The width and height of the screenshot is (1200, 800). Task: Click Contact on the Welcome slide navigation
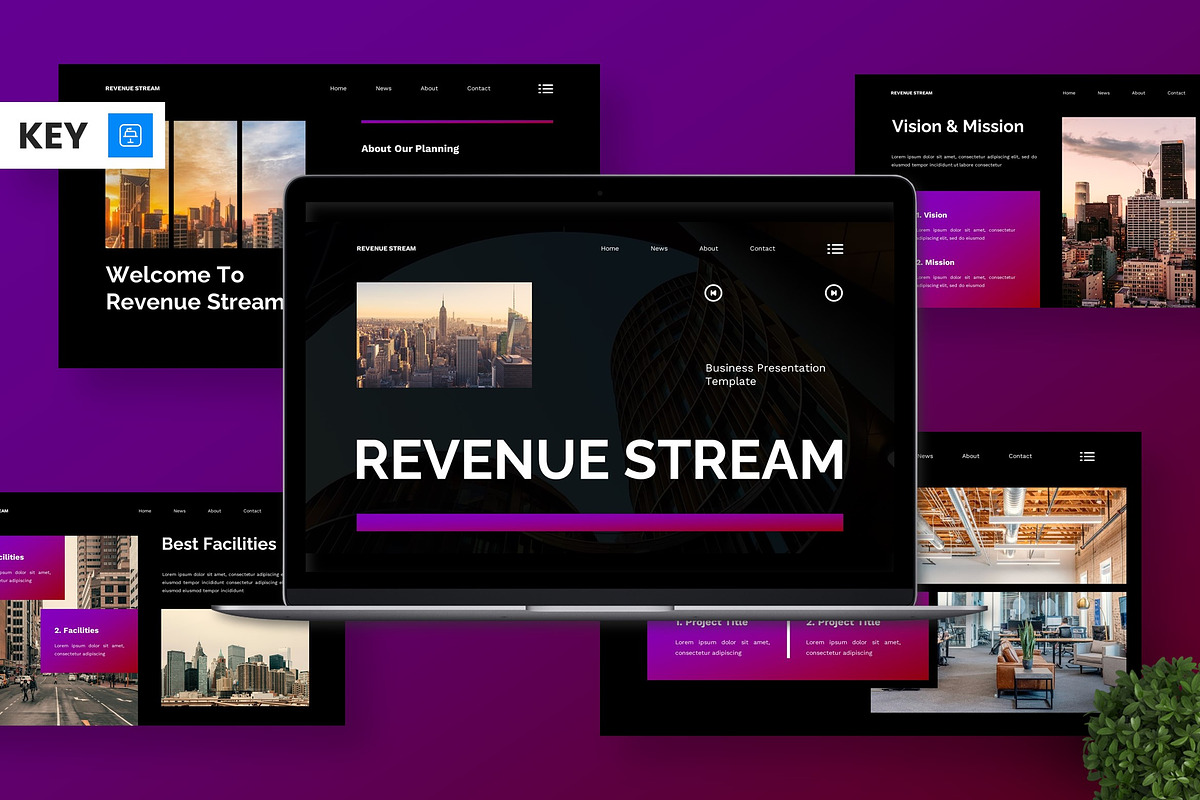[x=479, y=88]
